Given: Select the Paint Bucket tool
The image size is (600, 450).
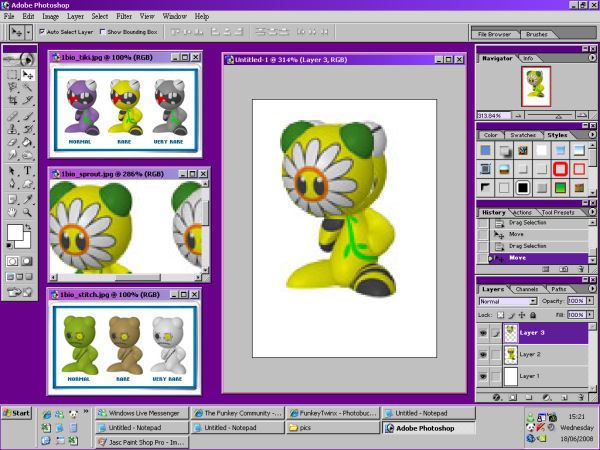Looking at the screenshot, I should (x=27, y=142).
